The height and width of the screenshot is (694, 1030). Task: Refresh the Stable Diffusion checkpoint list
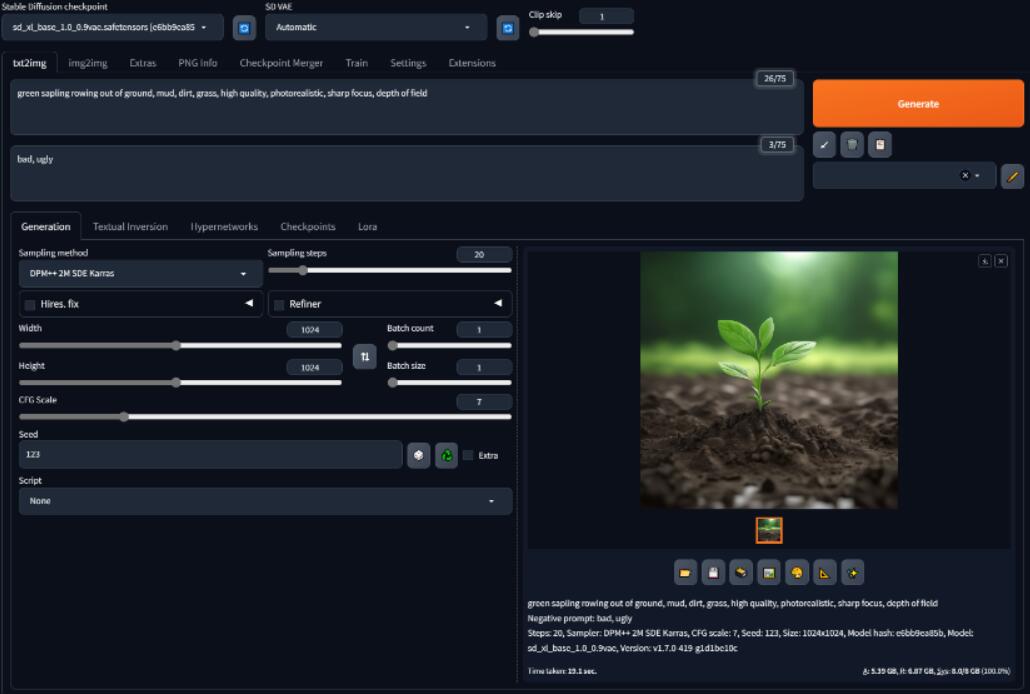(x=244, y=28)
